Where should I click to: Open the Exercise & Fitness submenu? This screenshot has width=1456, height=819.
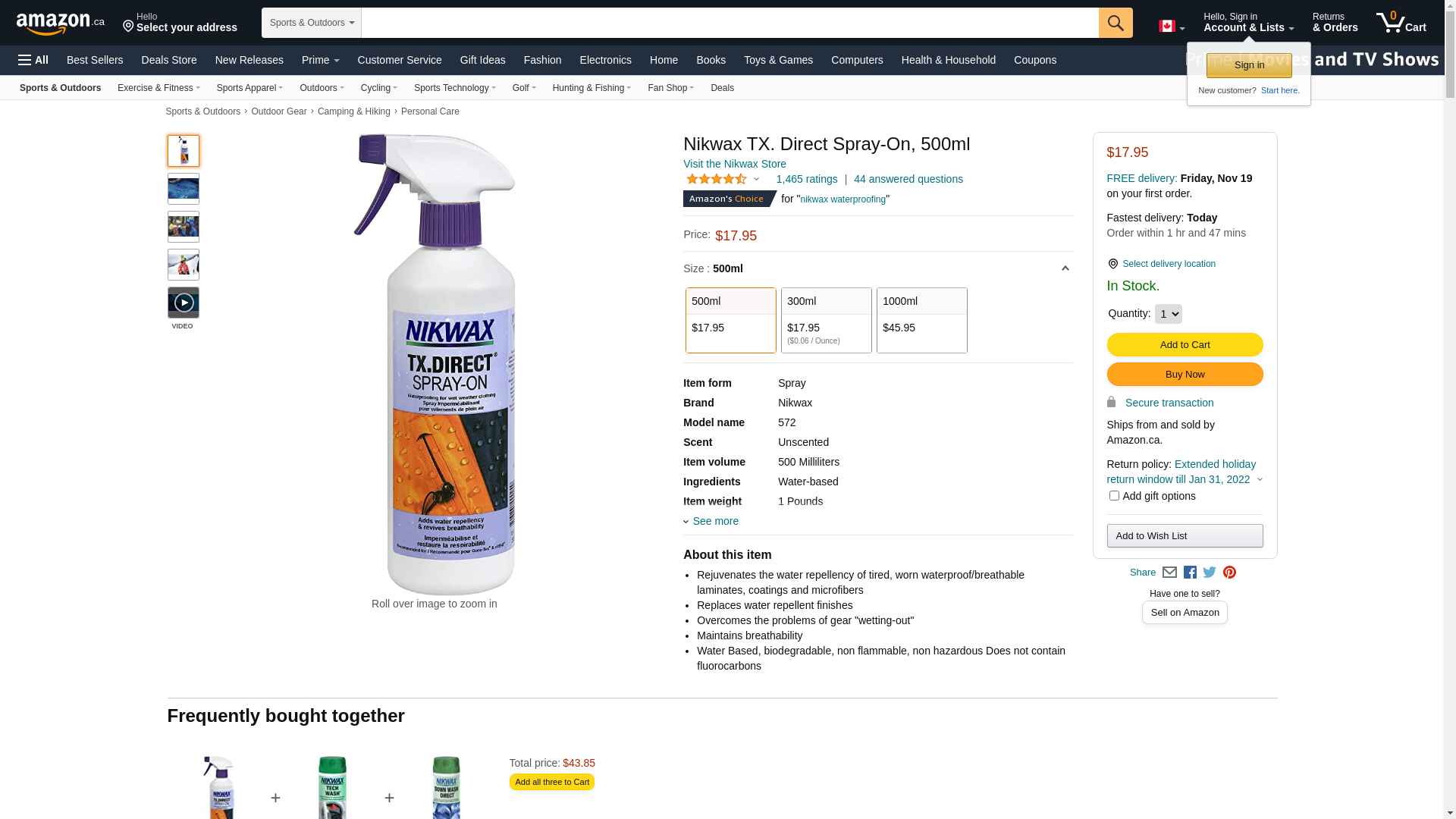pos(158,88)
